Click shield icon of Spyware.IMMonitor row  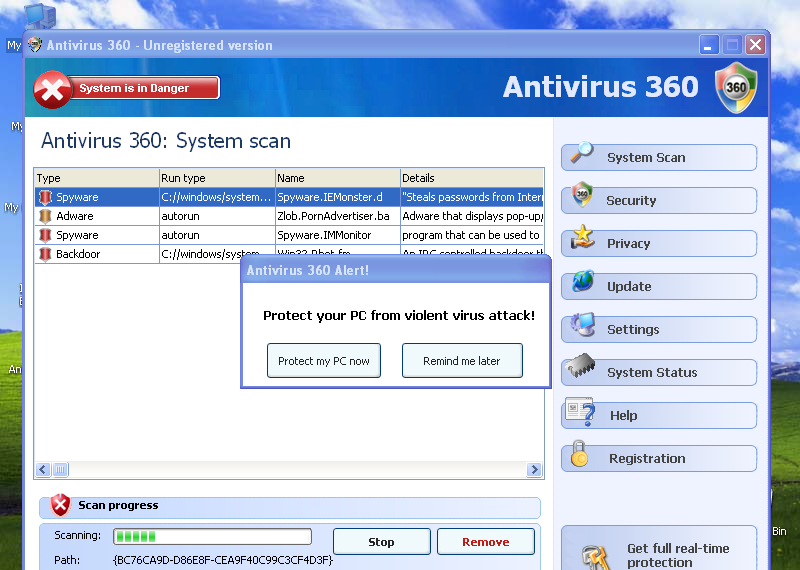45,235
